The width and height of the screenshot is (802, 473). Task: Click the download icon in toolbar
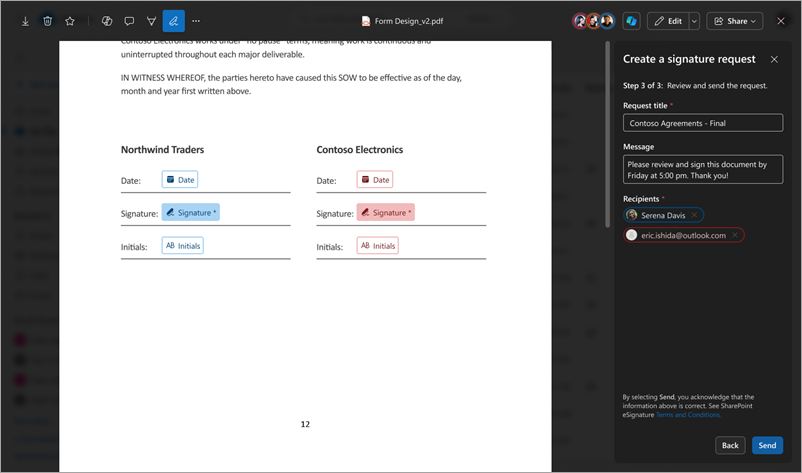25,21
